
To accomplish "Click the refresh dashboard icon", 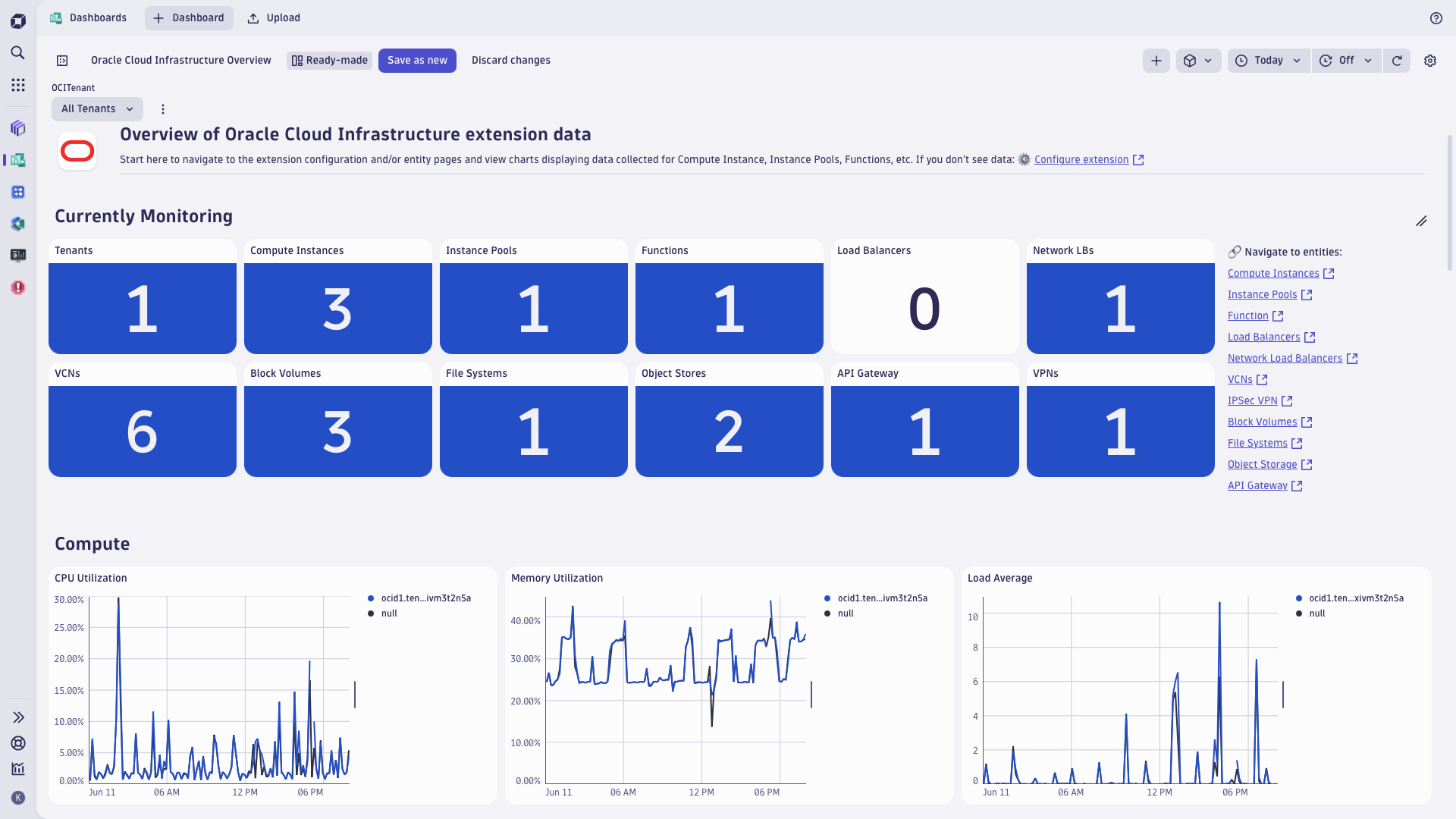I will [x=1397, y=61].
